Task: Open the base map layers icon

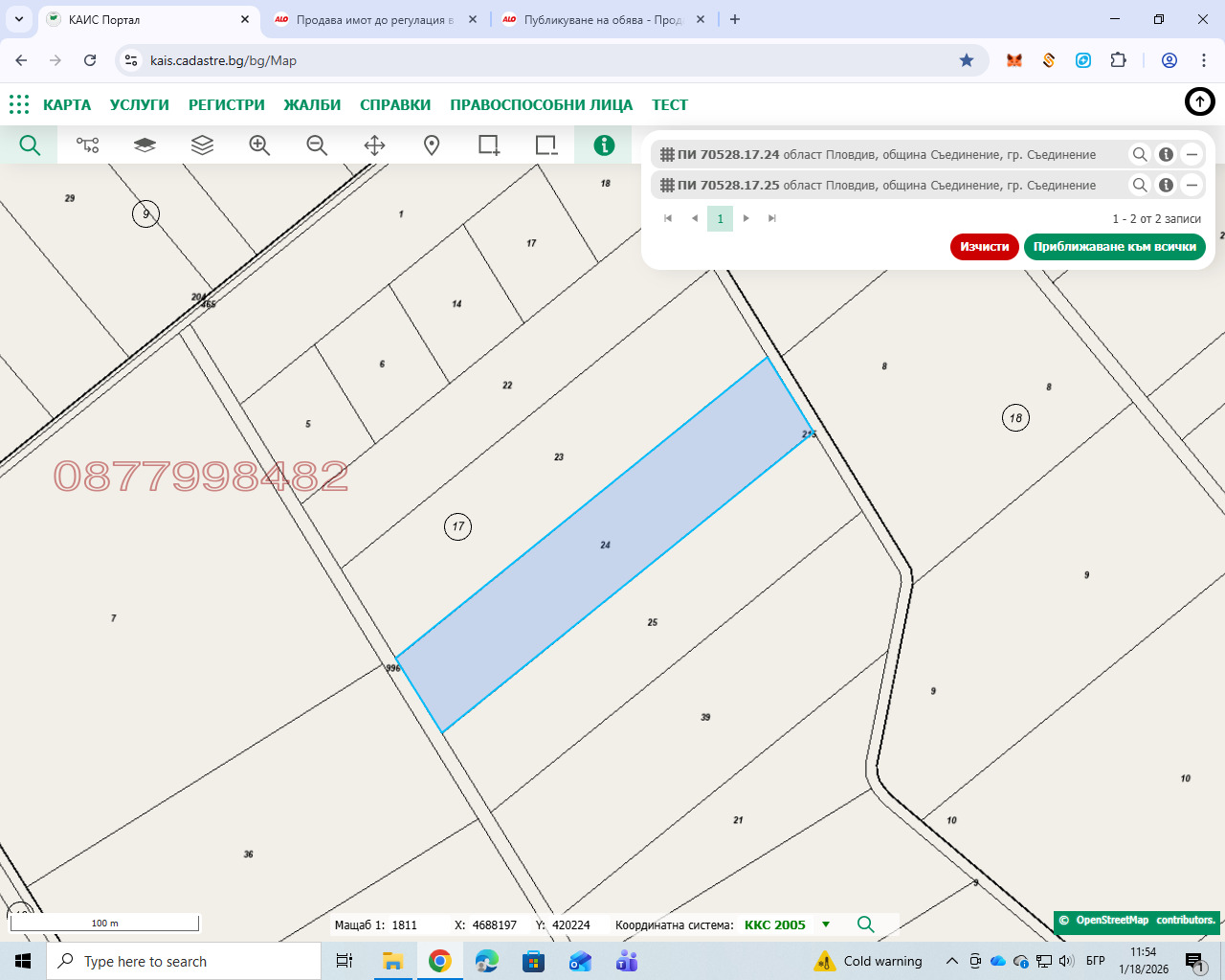Action: coord(144,145)
